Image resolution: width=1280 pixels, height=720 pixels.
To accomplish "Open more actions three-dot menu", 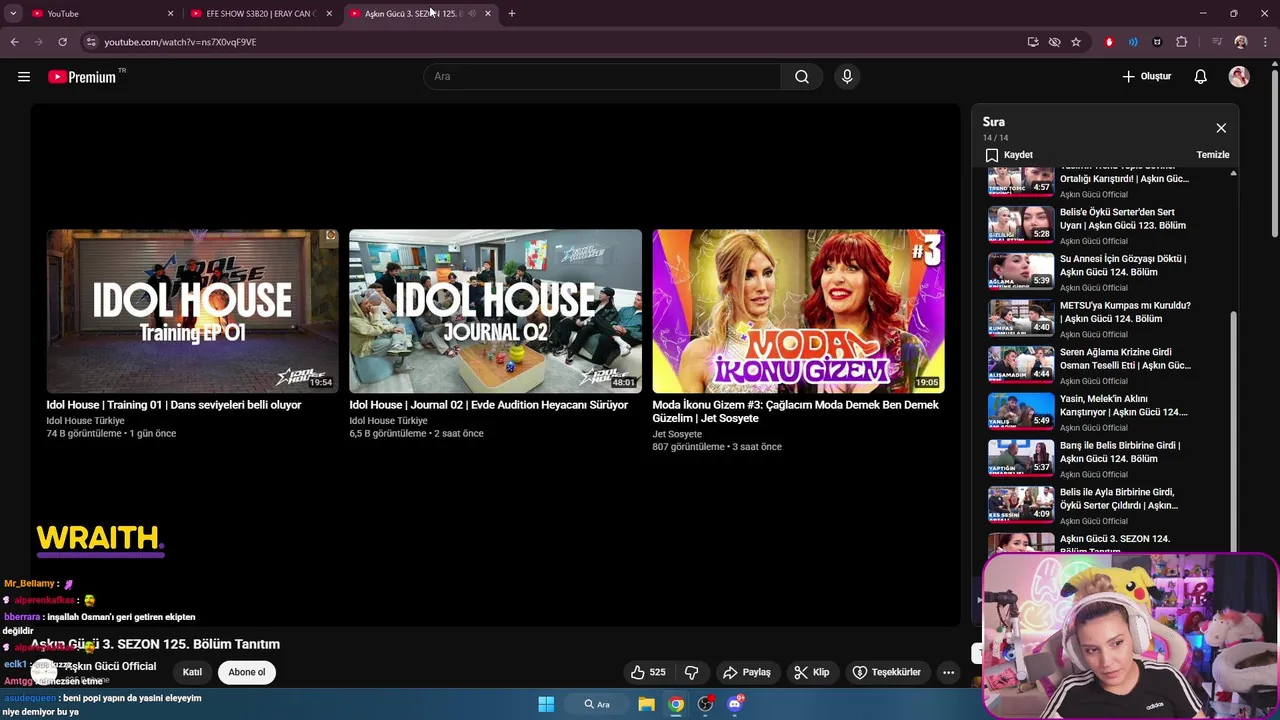I will 948,672.
